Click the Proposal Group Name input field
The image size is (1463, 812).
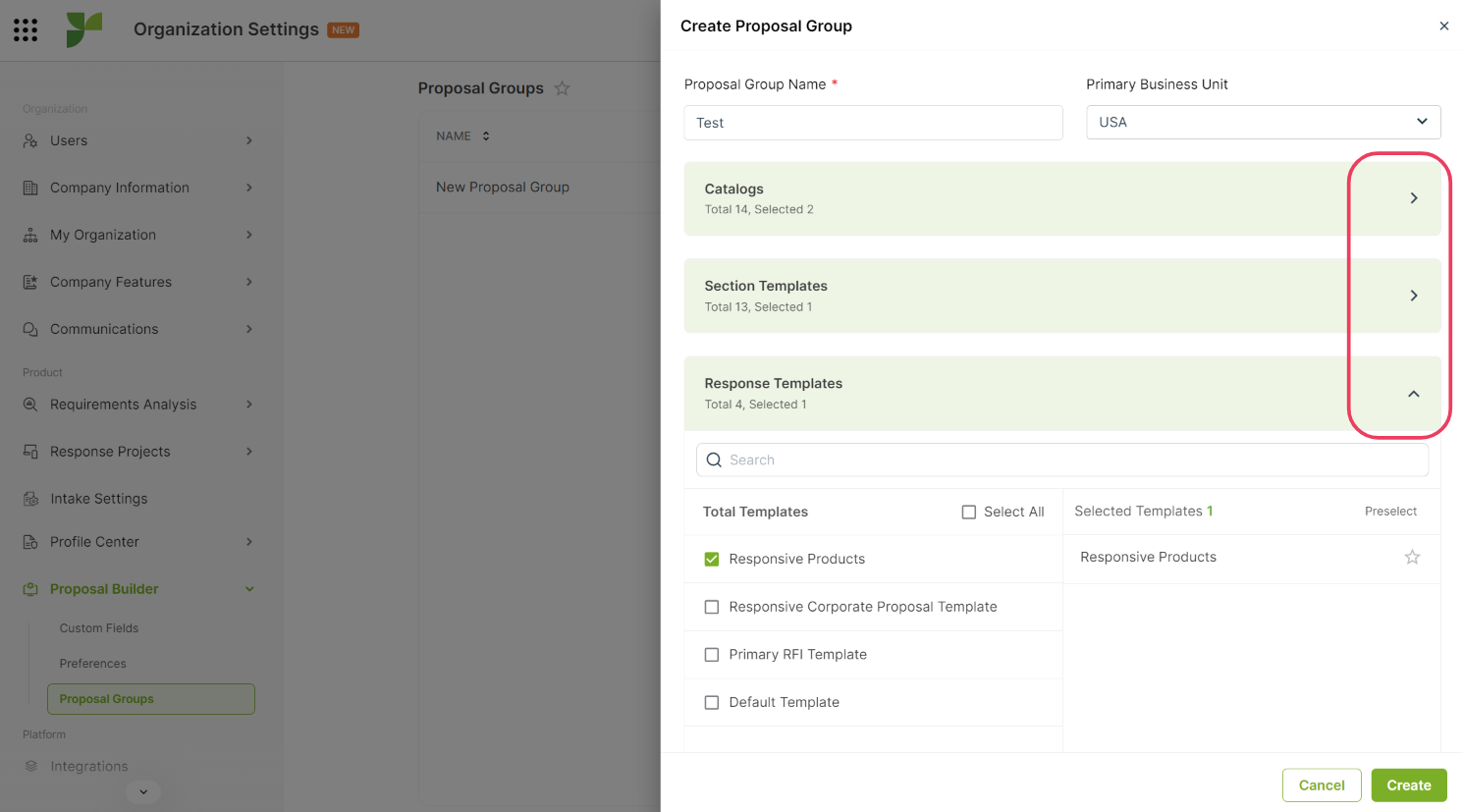tap(874, 123)
